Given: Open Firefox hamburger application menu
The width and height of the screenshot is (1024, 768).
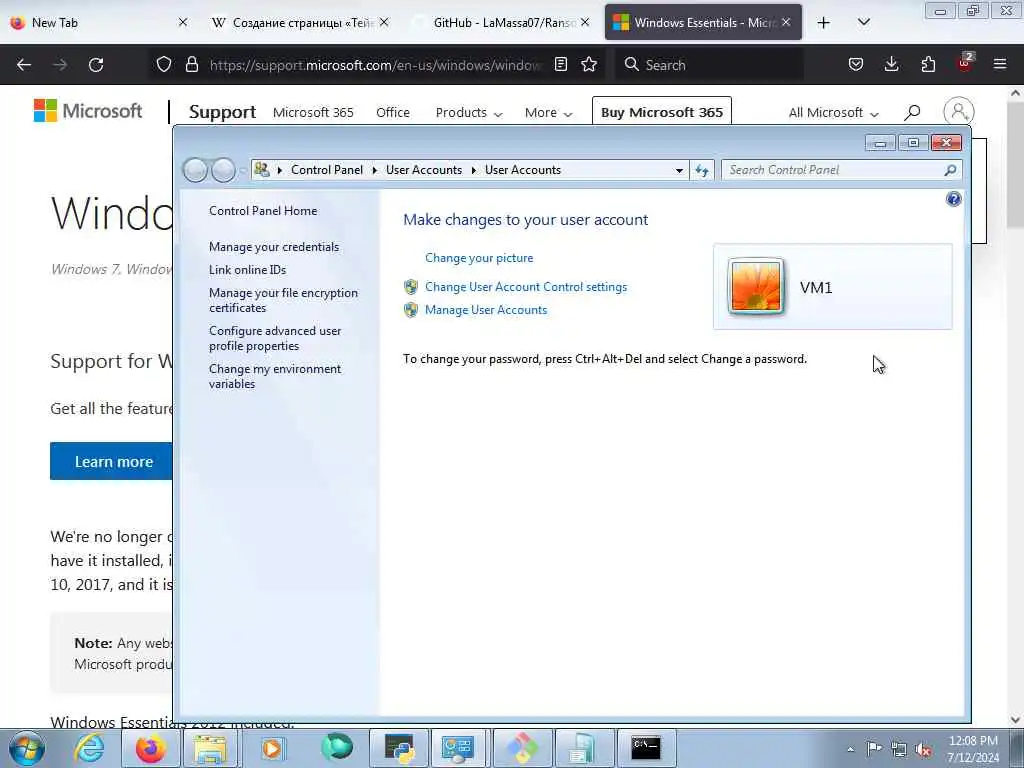Looking at the screenshot, I should click(x=1000, y=64).
